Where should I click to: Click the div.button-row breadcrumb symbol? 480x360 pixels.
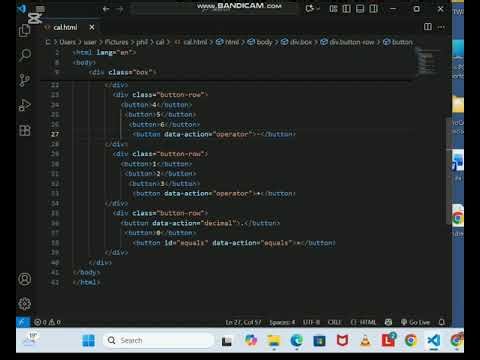tap(347, 42)
